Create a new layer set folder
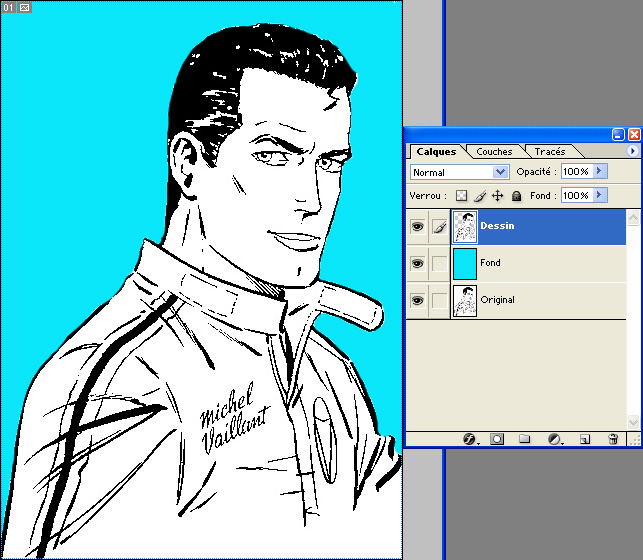Screen dimensions: 643x560 524,439
